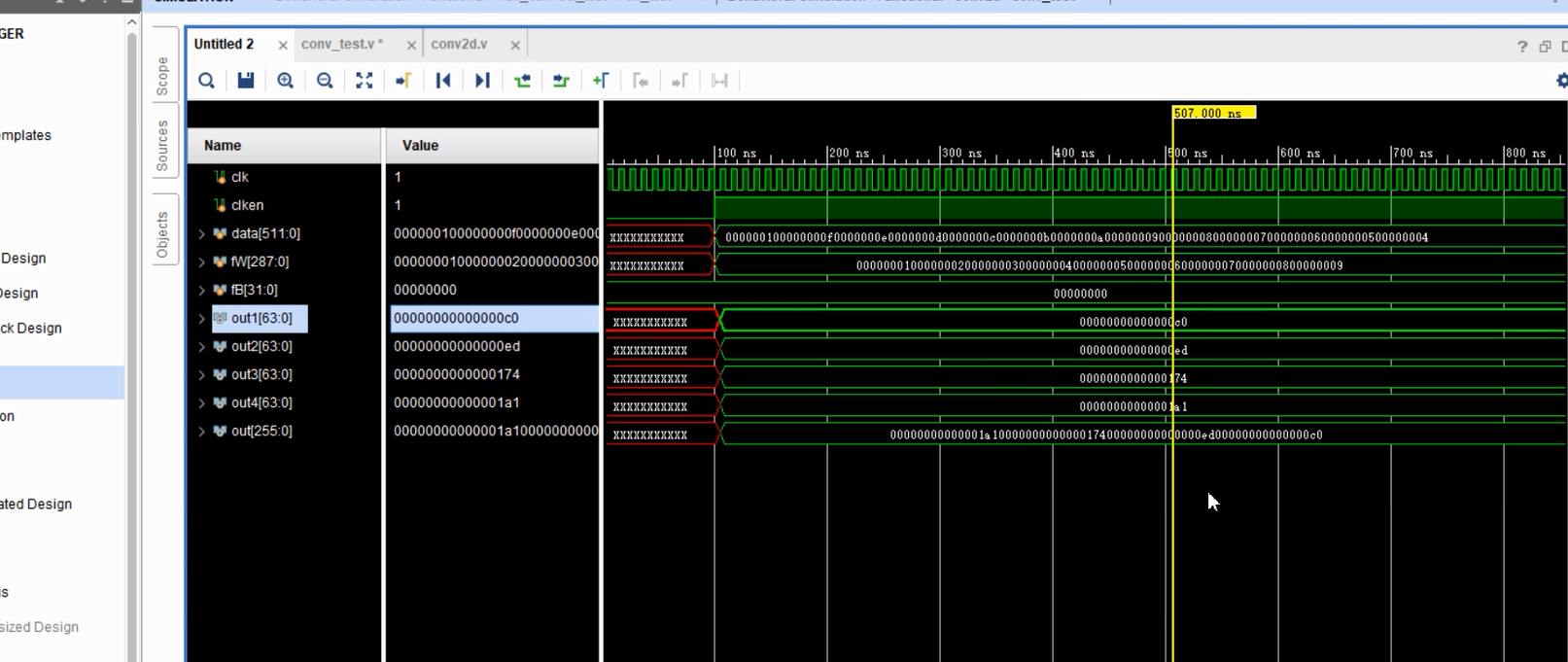Click the Swap Cursors icon
This screenshot has width=1568, height=662.
tap(719, 81)
